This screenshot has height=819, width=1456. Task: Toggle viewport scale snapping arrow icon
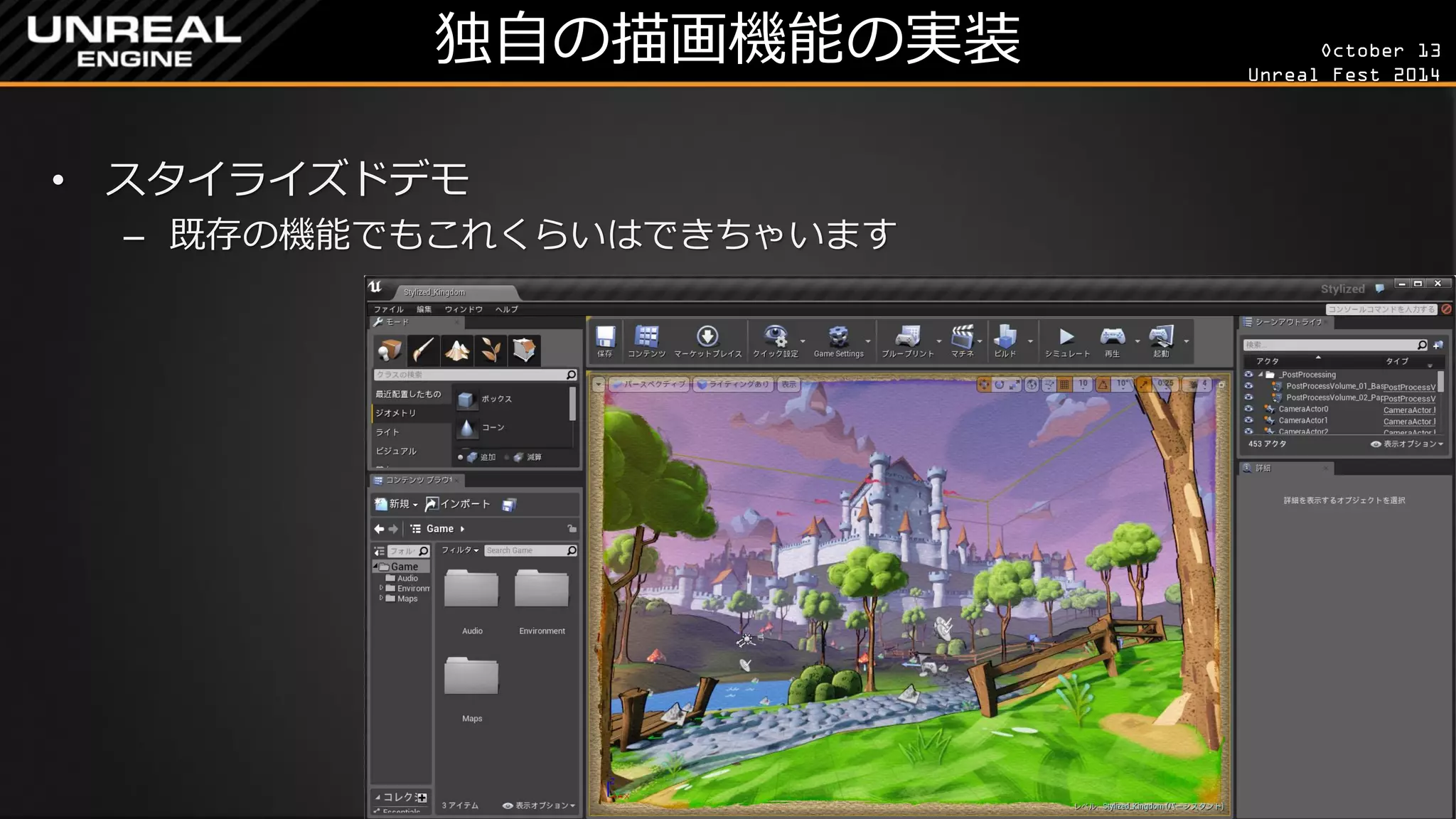(x=1144, y=385)
